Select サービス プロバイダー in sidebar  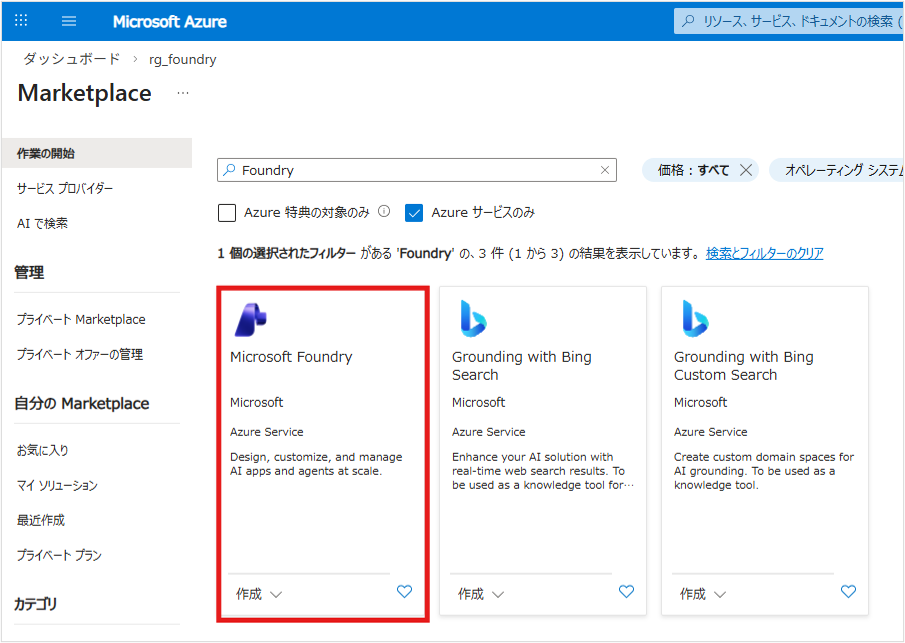tap(65, 188)
